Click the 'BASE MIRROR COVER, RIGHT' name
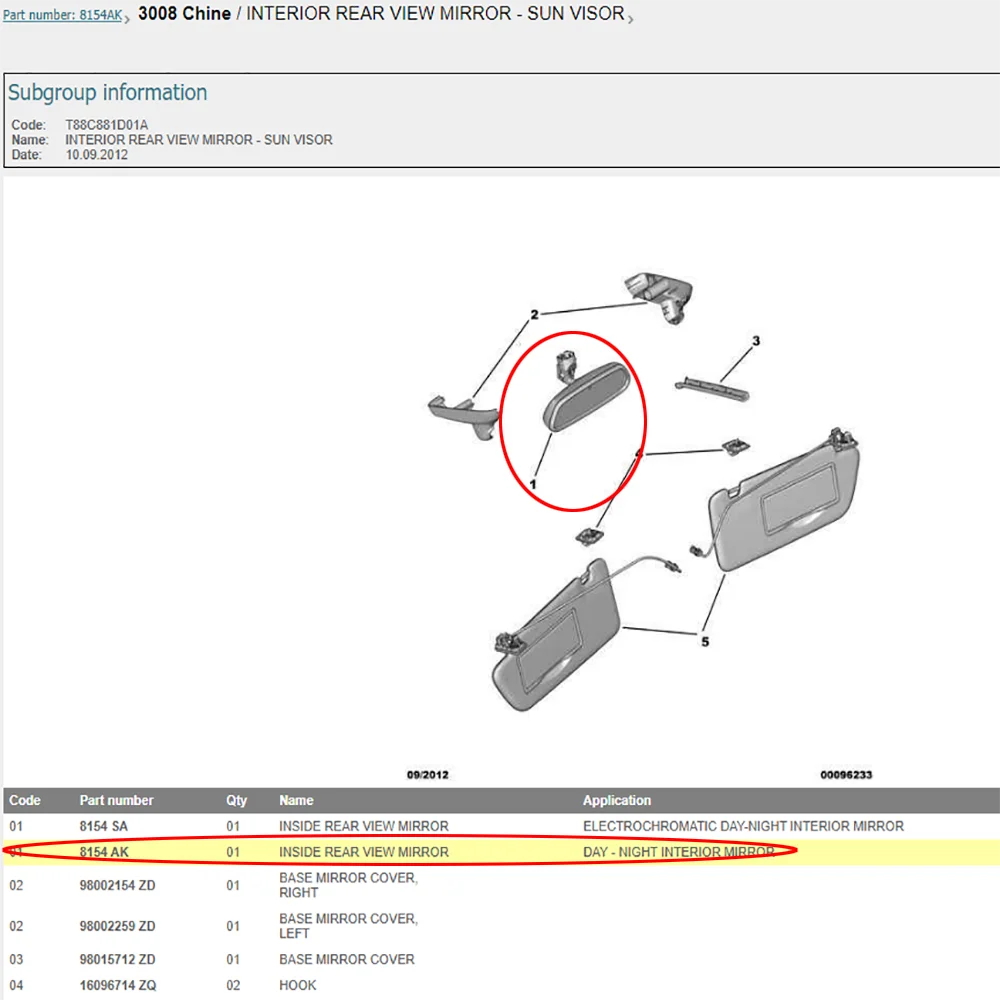The image size is (1000, 1000). point(348,885)
